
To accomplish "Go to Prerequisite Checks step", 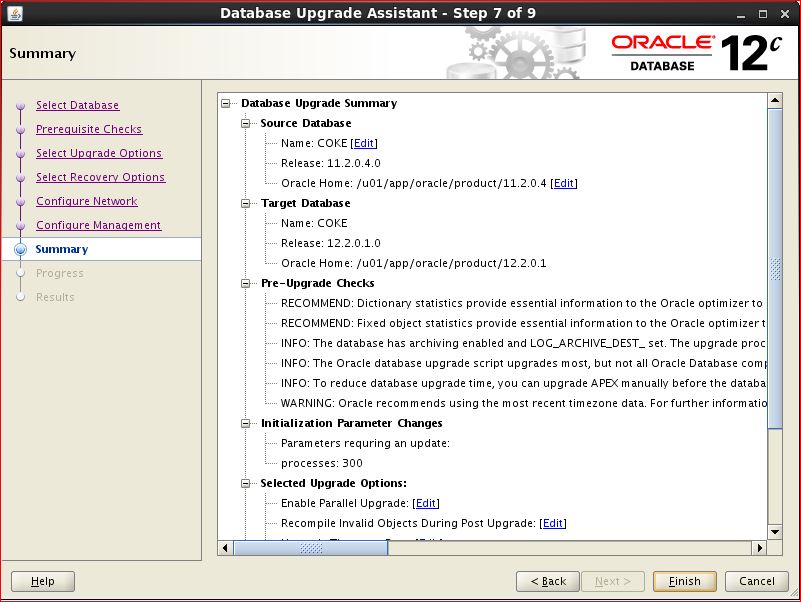I will [89, 129].
